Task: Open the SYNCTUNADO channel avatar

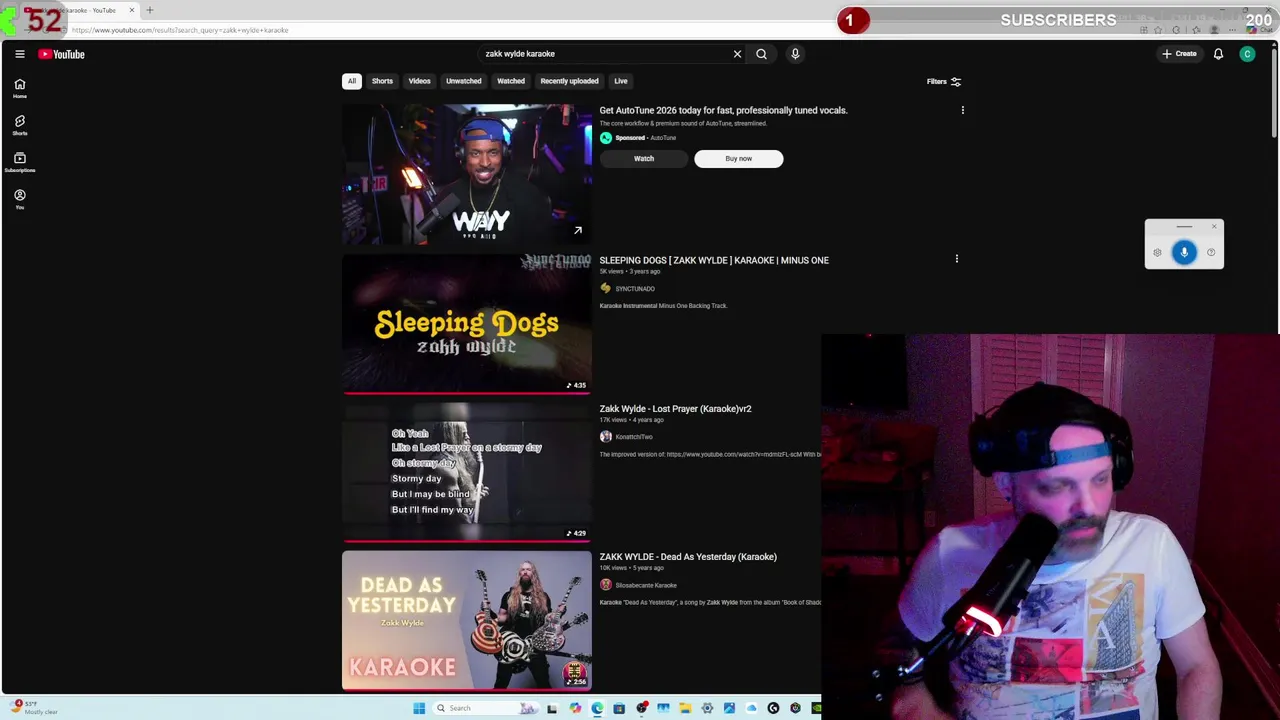Action: tap(605, 288)
